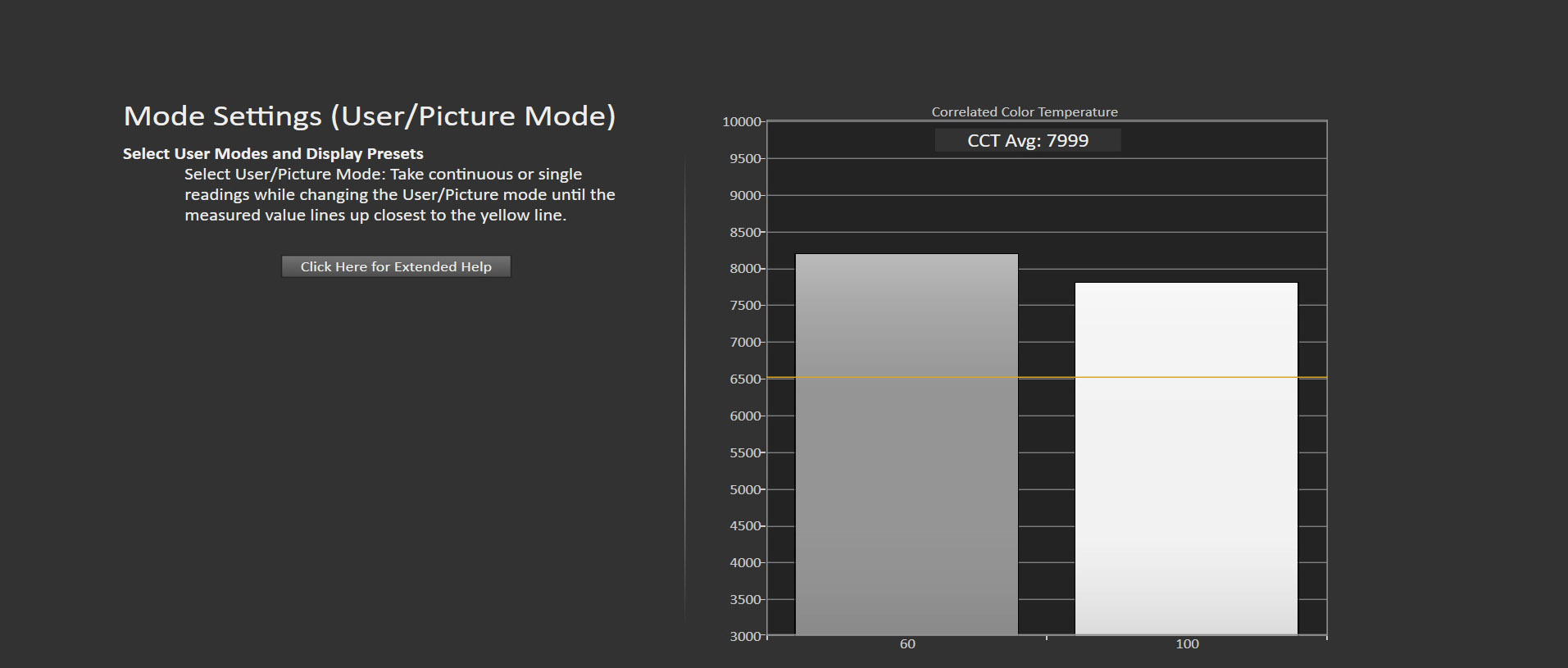Click the 8000 label on y-axis

click(745, 269)
